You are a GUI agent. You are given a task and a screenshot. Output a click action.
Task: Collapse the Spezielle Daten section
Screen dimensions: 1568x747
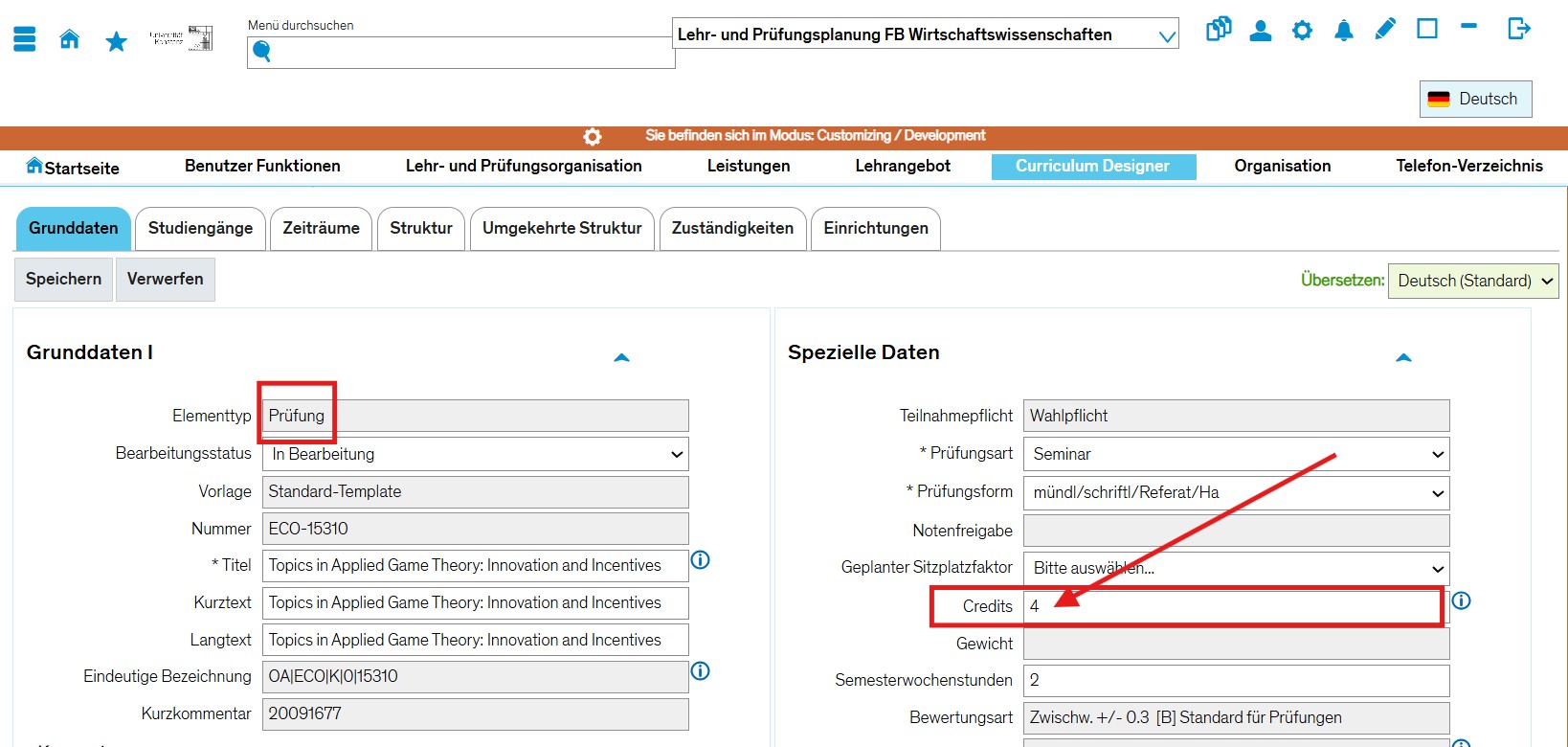[x=1403, y=357]
